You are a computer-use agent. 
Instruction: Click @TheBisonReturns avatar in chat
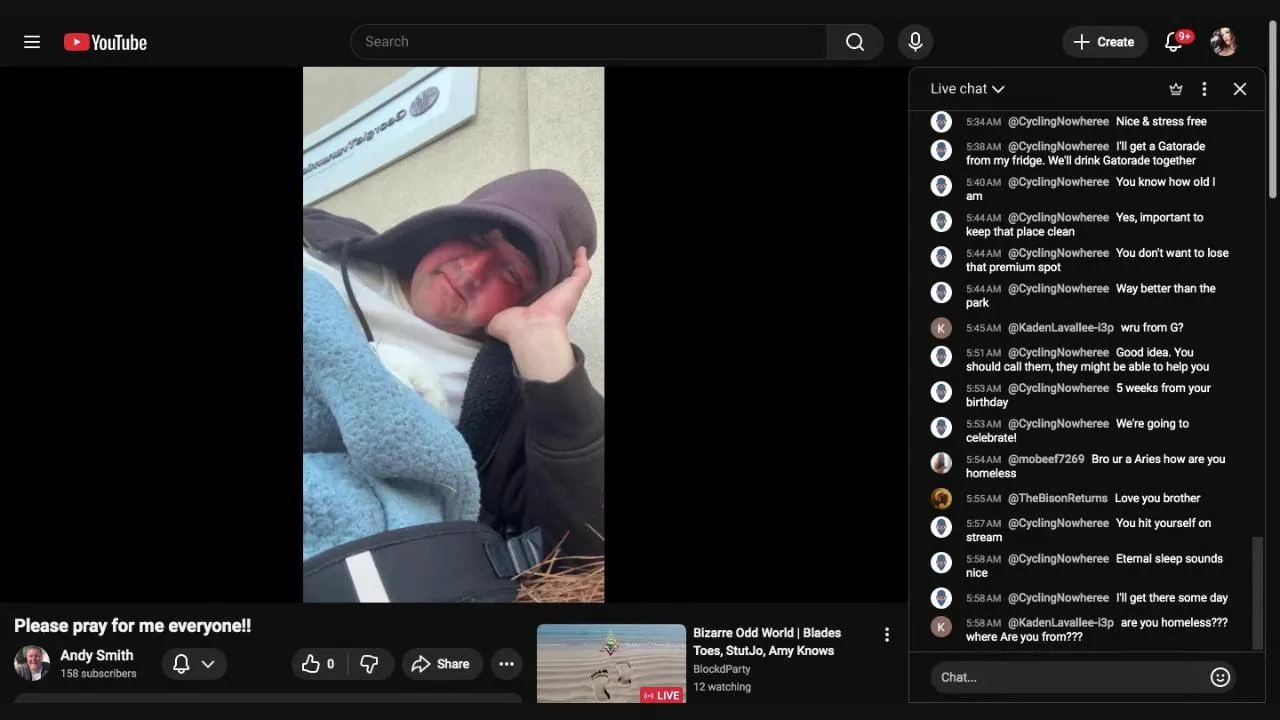(x=941, y=498)
